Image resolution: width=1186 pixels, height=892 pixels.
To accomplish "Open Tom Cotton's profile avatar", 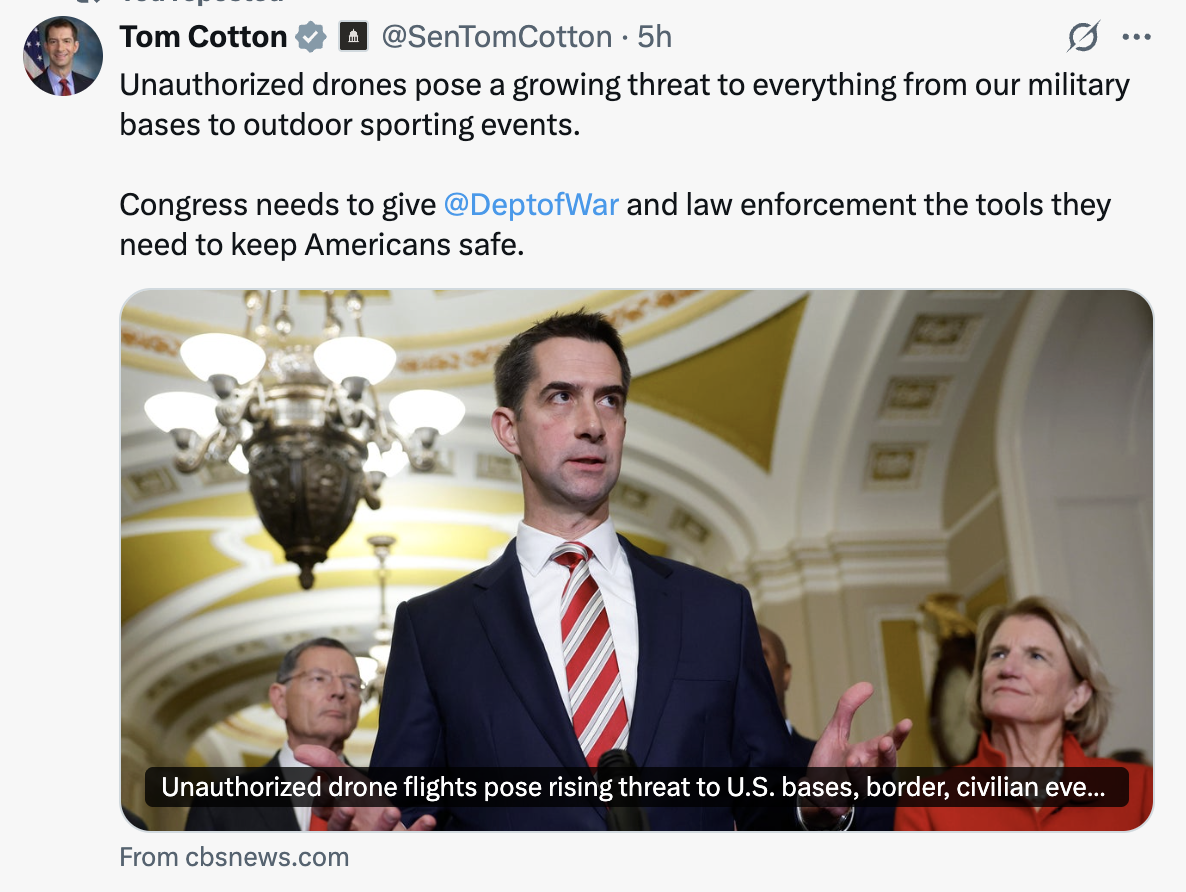I will pos(63,56).
